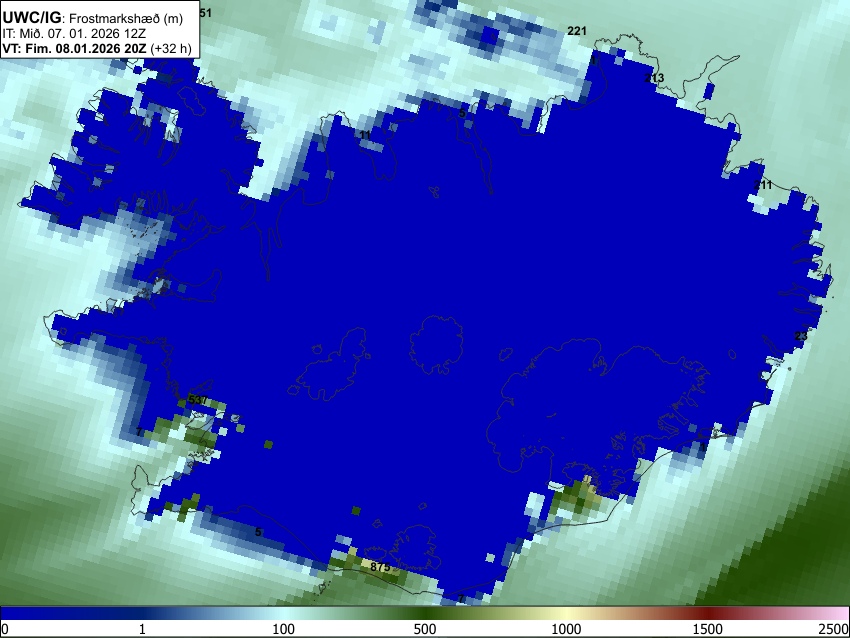Select the "221" value label on map
Image resolution: width=850 pixels, height=638 pixels.
[577, 31]
